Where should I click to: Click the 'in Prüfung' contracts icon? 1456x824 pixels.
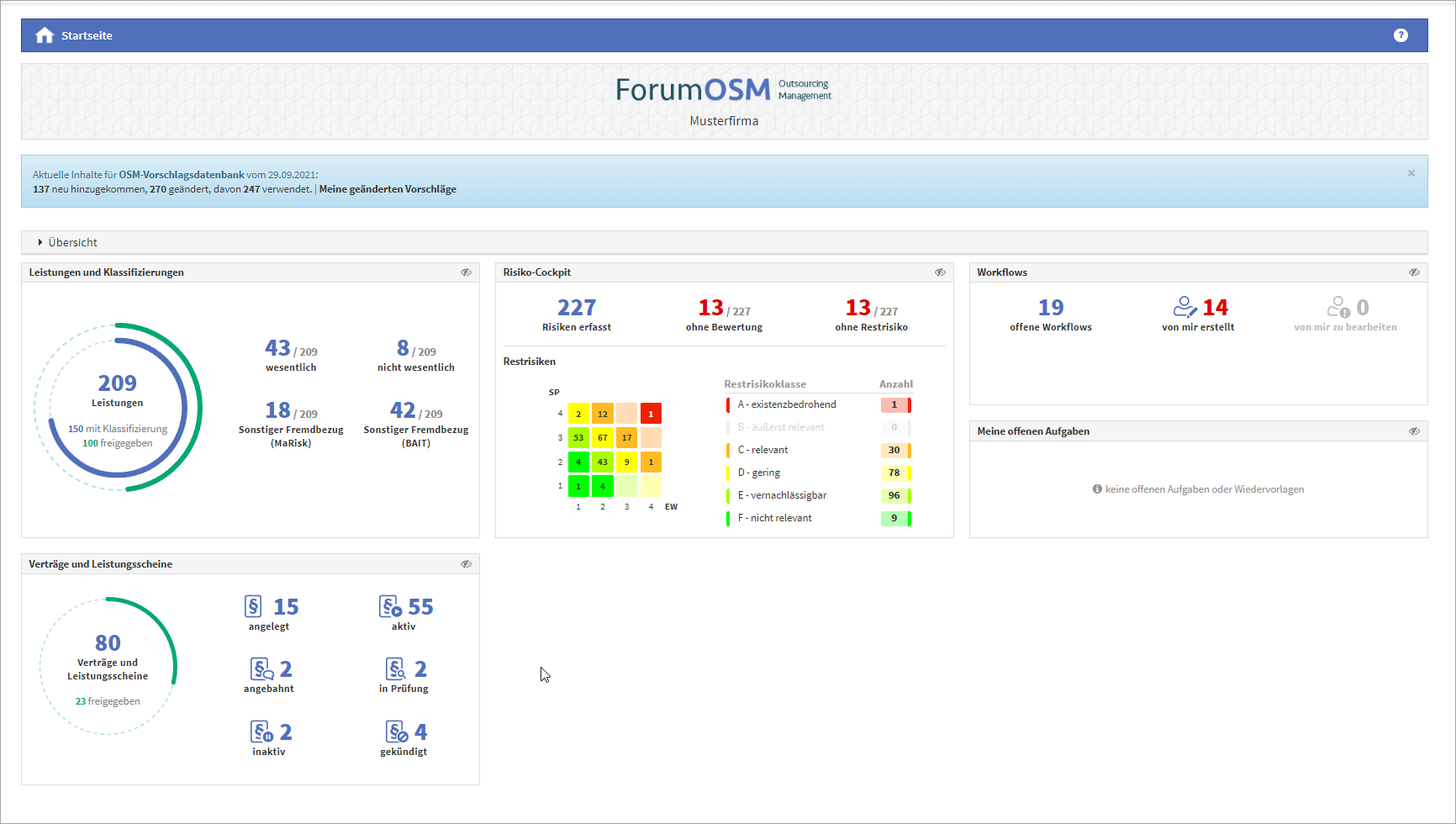pyautogui.click(x=395, y=669)
